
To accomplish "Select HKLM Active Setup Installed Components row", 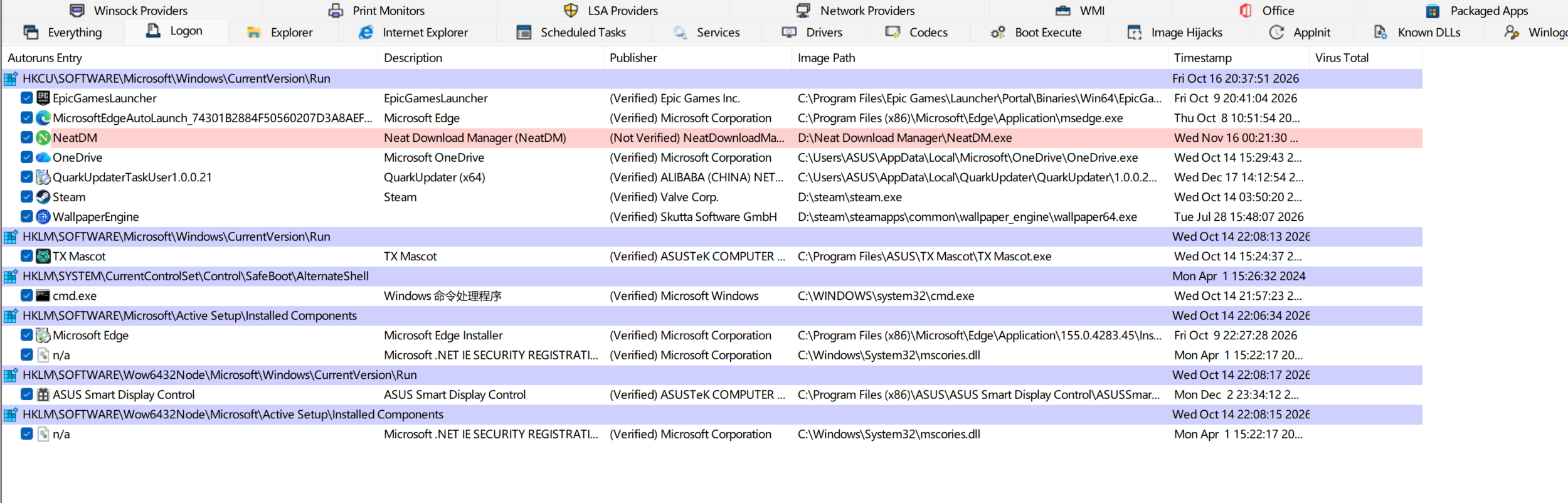I will [712, 315].
